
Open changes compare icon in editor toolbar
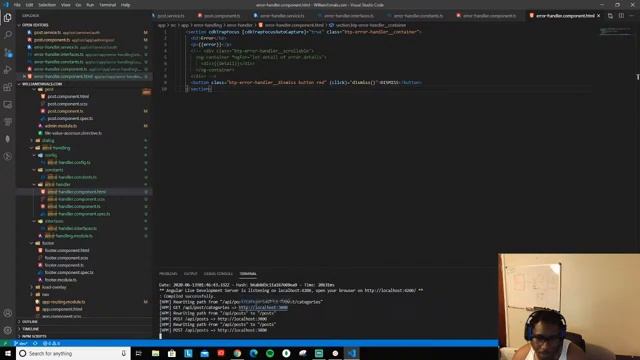pos(610,16)
